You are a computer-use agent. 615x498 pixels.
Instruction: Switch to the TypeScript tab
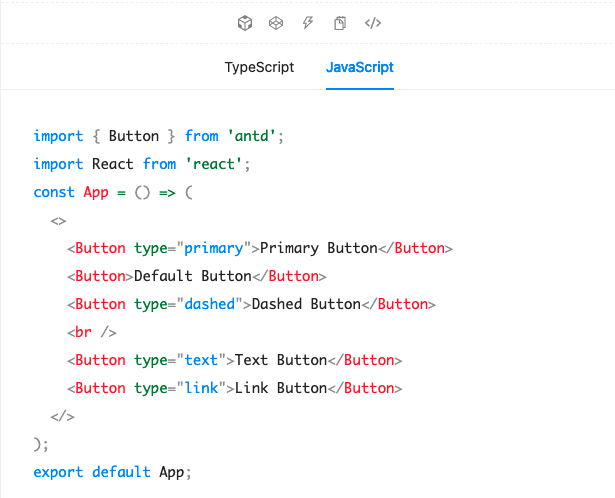[x=259, y=68]
